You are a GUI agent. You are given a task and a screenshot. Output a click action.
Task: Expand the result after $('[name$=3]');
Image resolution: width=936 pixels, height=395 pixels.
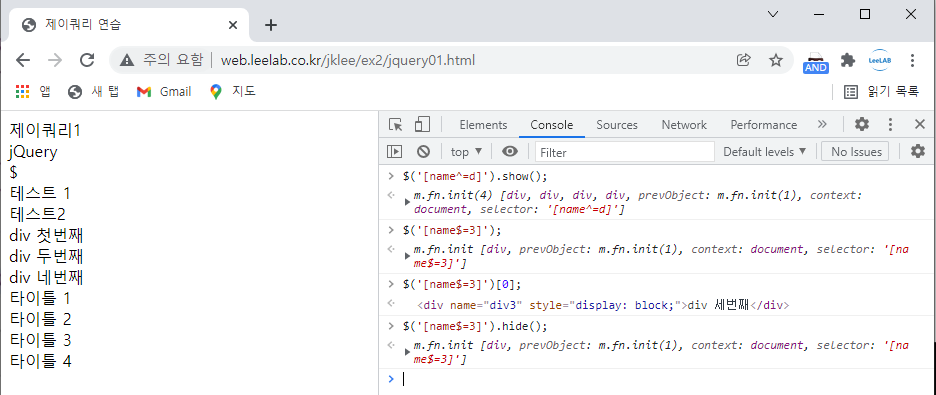point(408,256)
